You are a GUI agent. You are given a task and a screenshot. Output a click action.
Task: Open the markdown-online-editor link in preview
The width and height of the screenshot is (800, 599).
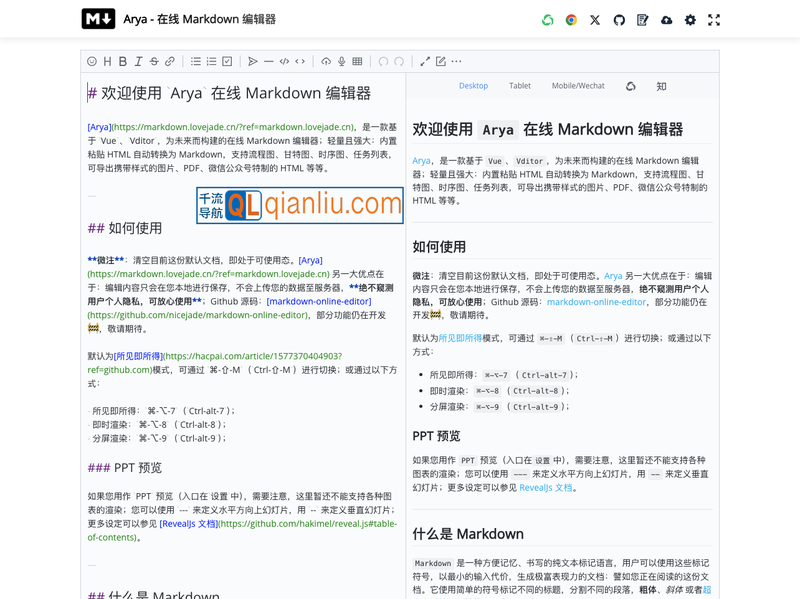click(x=596, y=302)
